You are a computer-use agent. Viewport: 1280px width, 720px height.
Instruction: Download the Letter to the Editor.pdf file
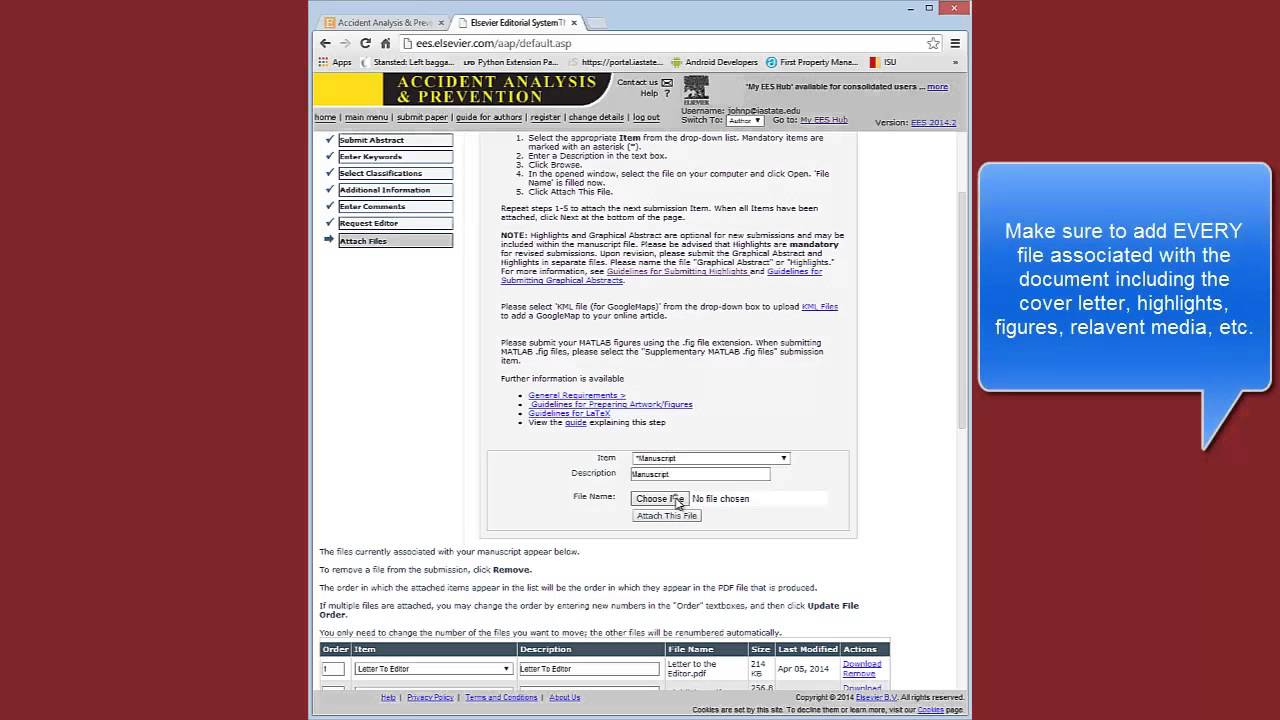[862, 664]
